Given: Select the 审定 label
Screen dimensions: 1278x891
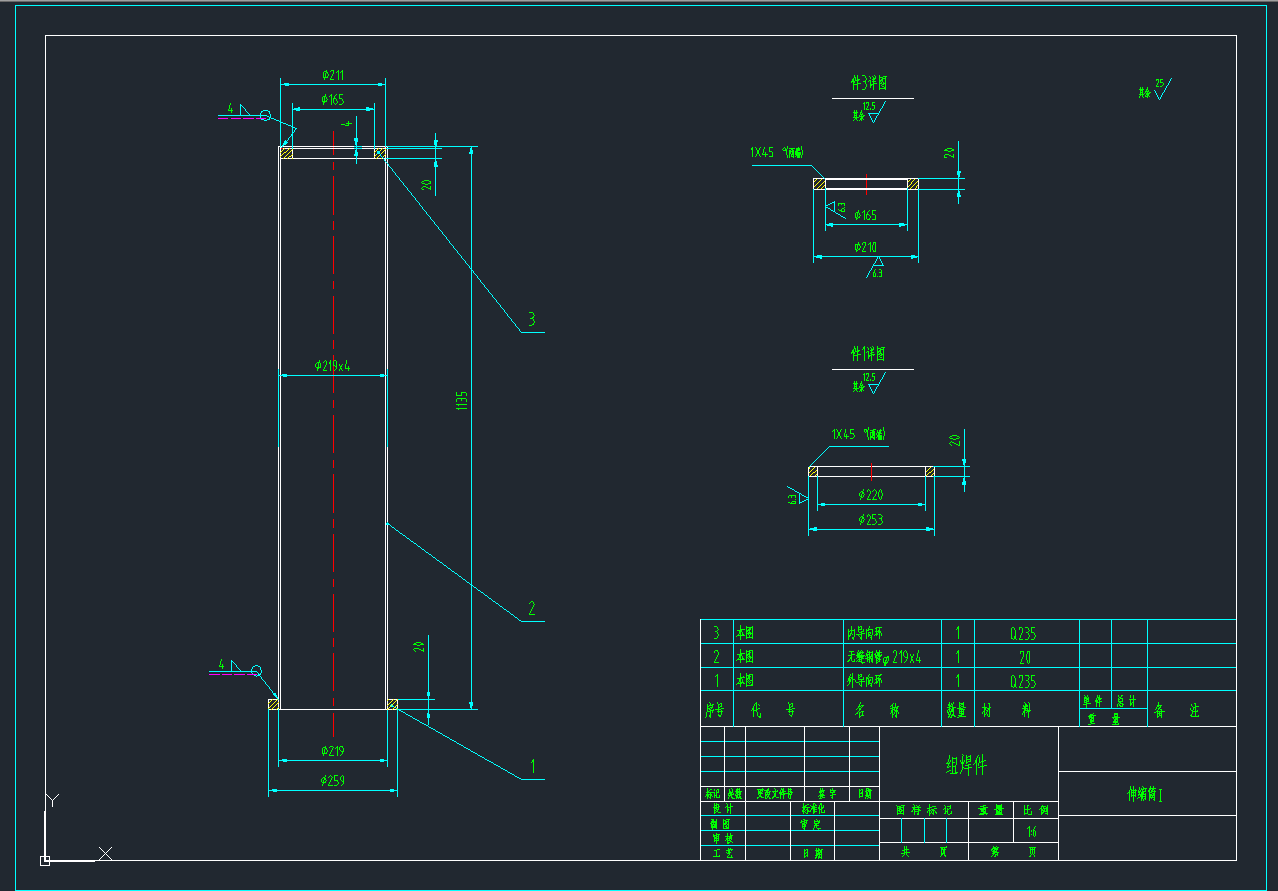Looking at the screenshot, I should coord(811,824).
